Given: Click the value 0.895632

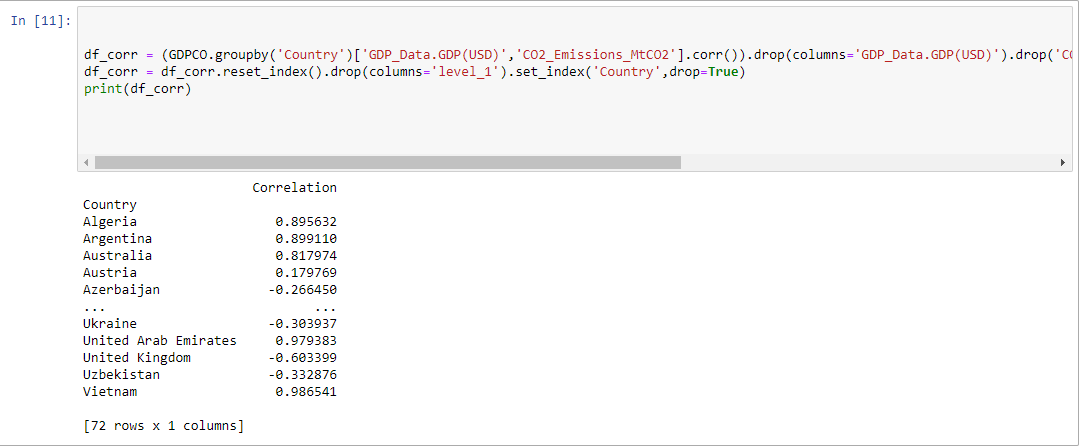Looking at the screenshot, I should coord(306,221).
